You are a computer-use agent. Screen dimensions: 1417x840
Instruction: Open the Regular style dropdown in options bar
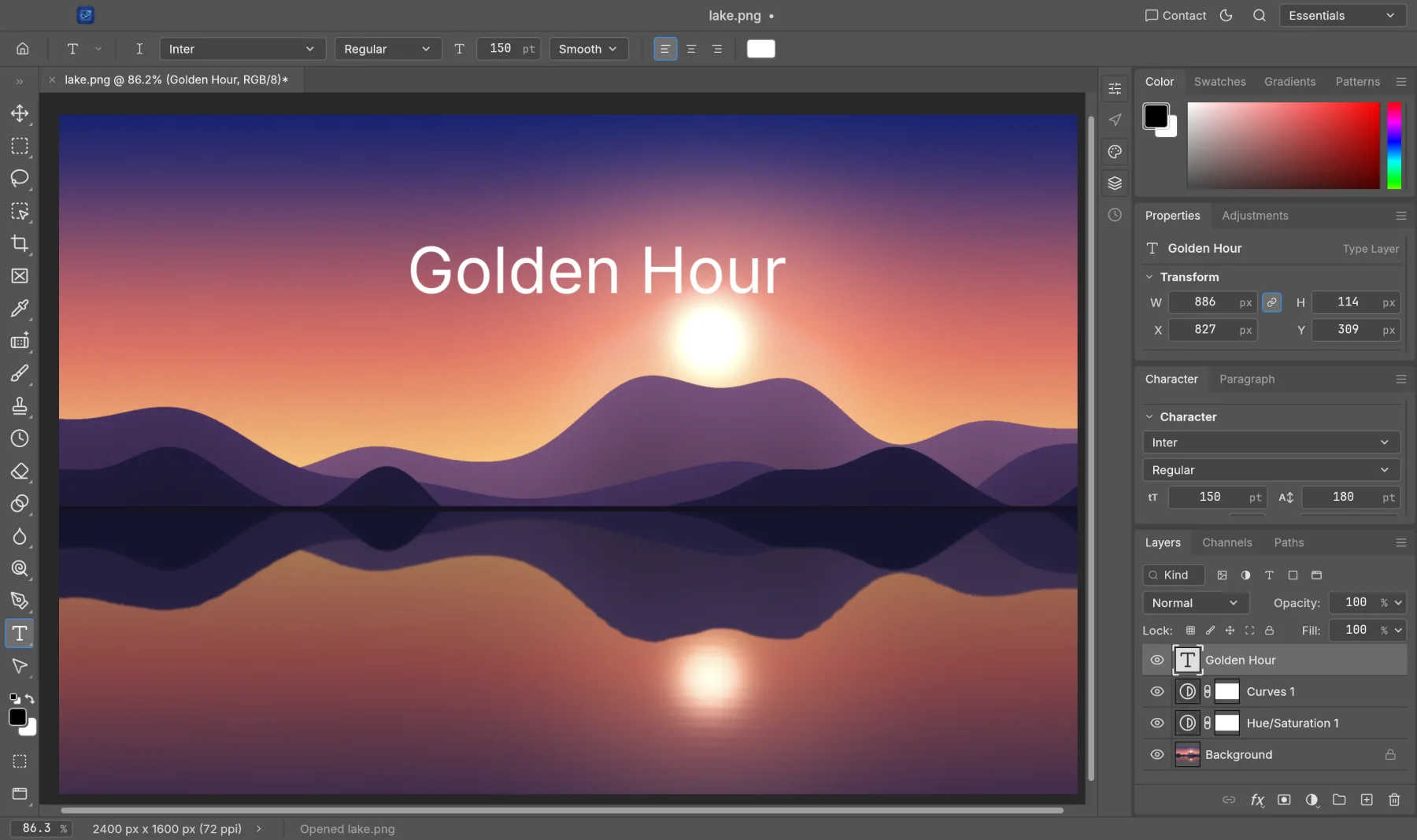point(387,49)
